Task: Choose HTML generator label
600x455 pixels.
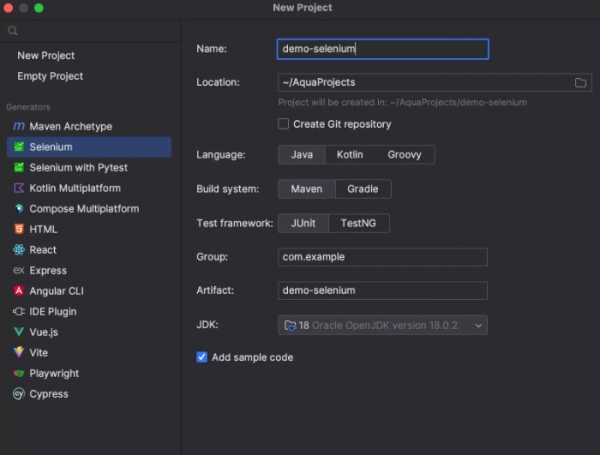Action: point(43,229)
